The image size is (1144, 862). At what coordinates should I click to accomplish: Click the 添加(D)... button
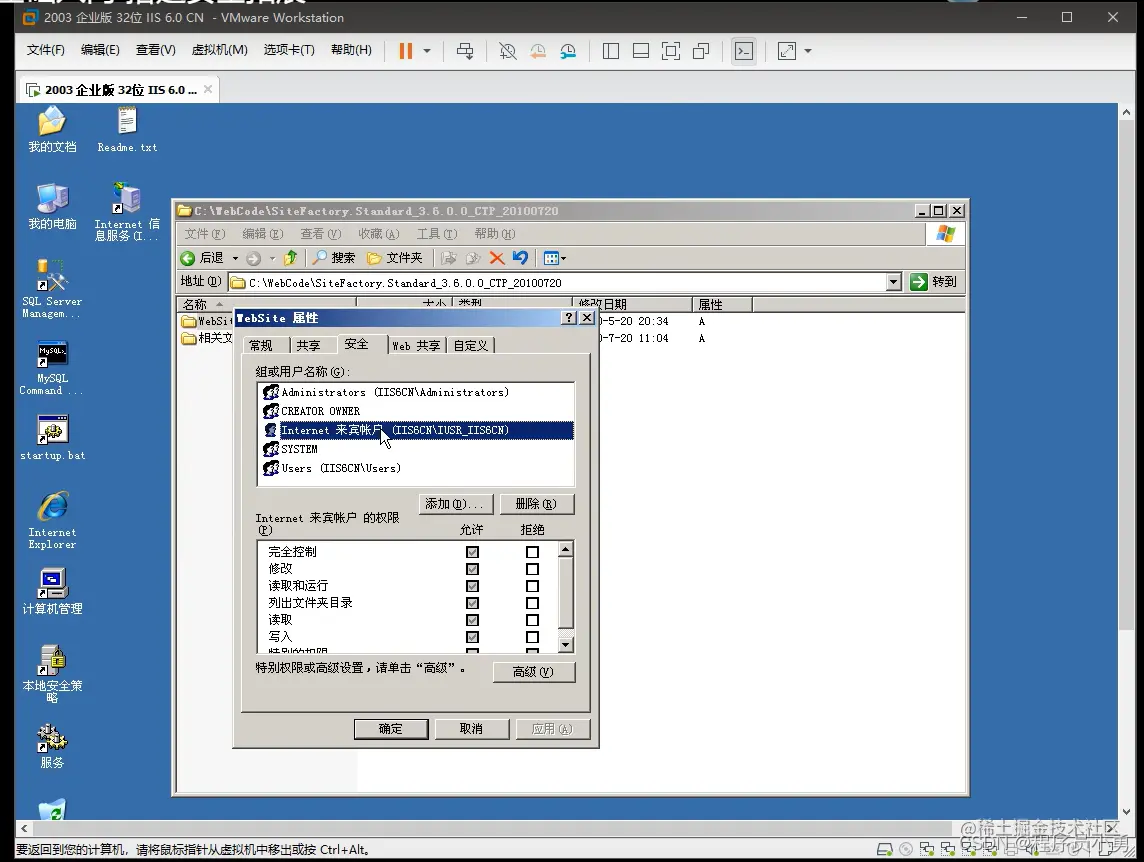[456, 504]
